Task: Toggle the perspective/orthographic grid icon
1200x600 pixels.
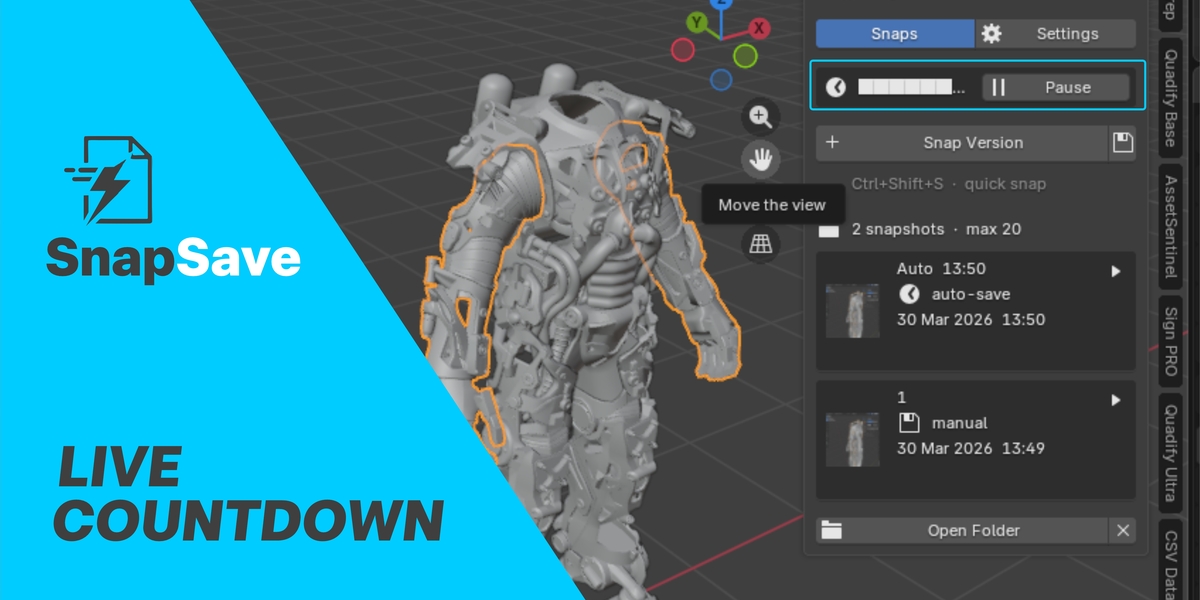Action: (x=761, y=243)
